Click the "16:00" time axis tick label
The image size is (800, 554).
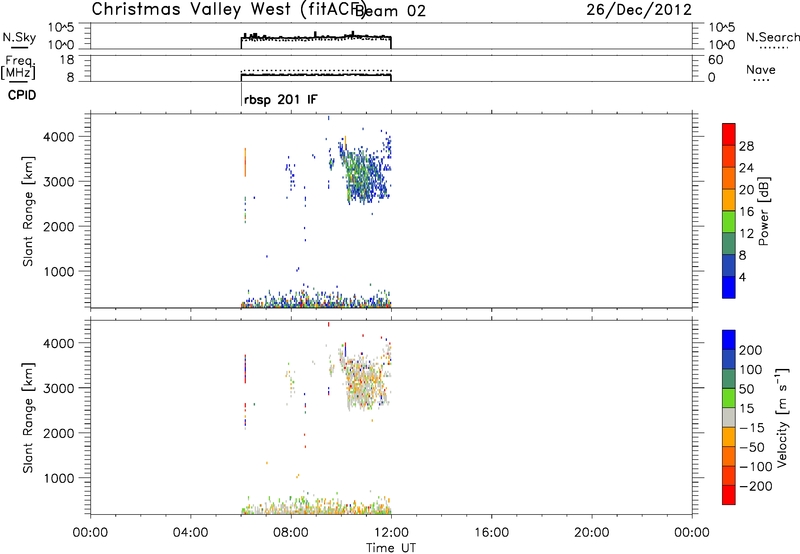click(x=491, y=533)
